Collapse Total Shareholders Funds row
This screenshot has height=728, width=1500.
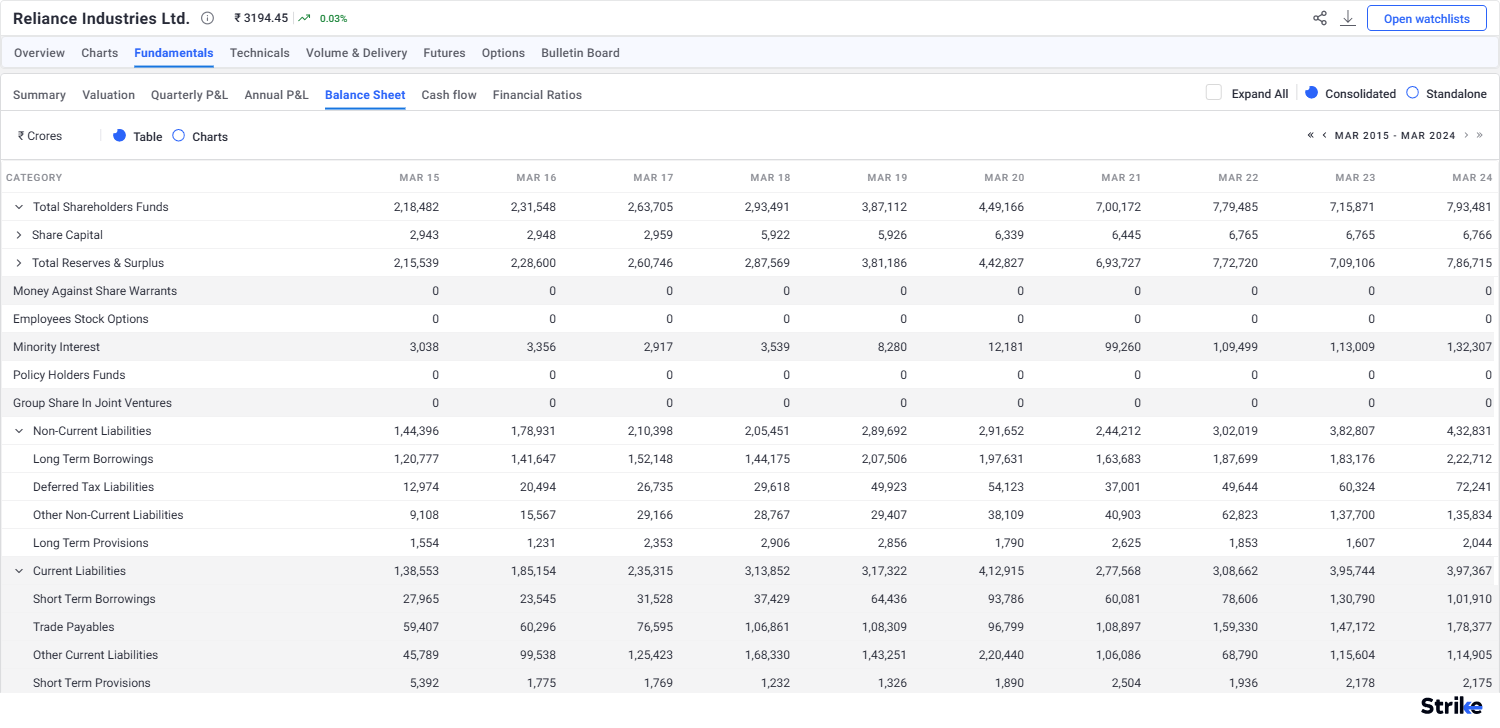19,207
